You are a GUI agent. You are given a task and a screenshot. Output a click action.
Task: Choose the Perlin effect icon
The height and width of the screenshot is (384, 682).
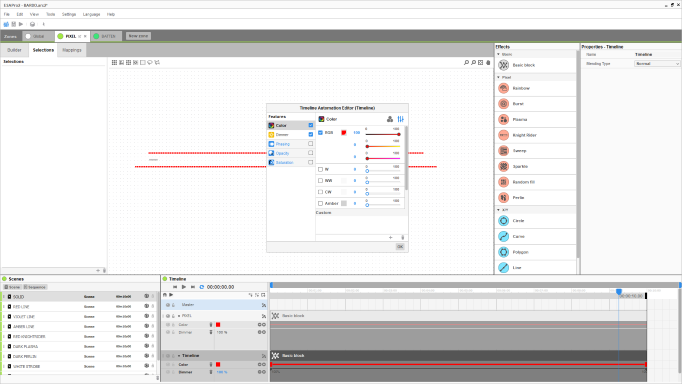click(x=504, y=198)
